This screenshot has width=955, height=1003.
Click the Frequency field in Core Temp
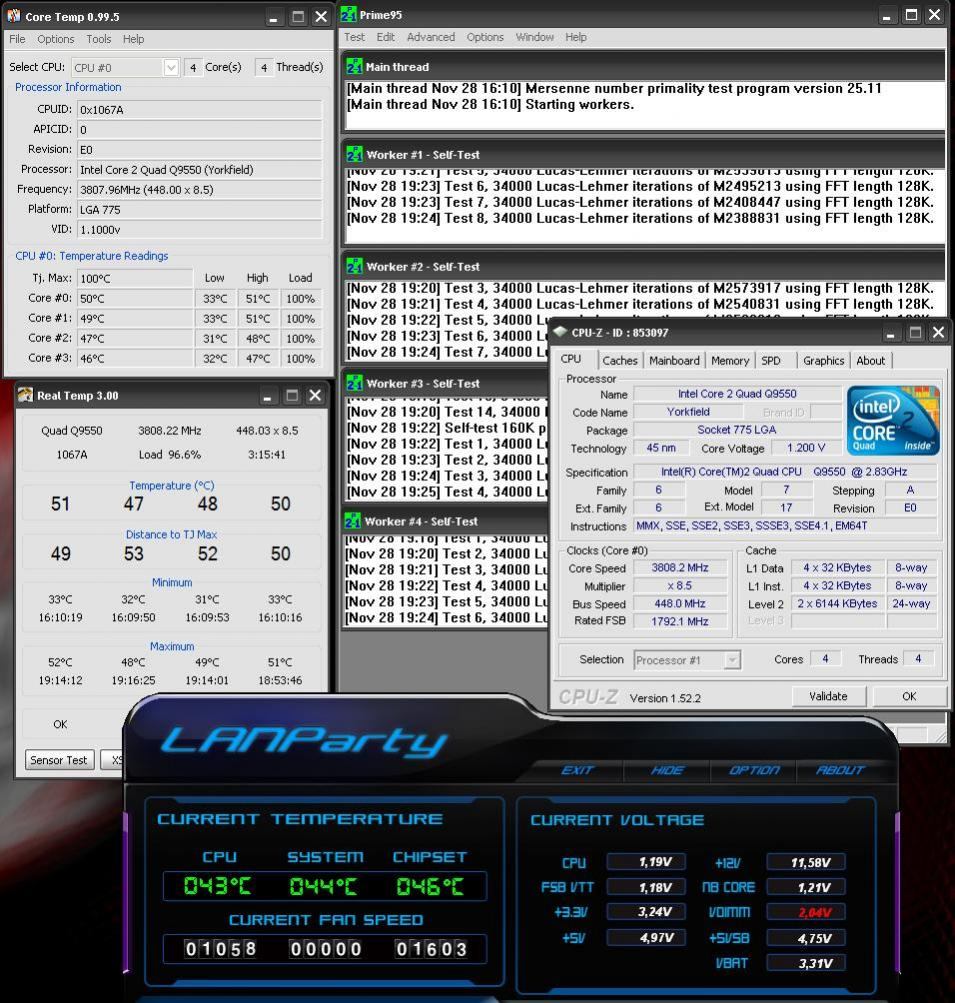click(x=199, y=189)
